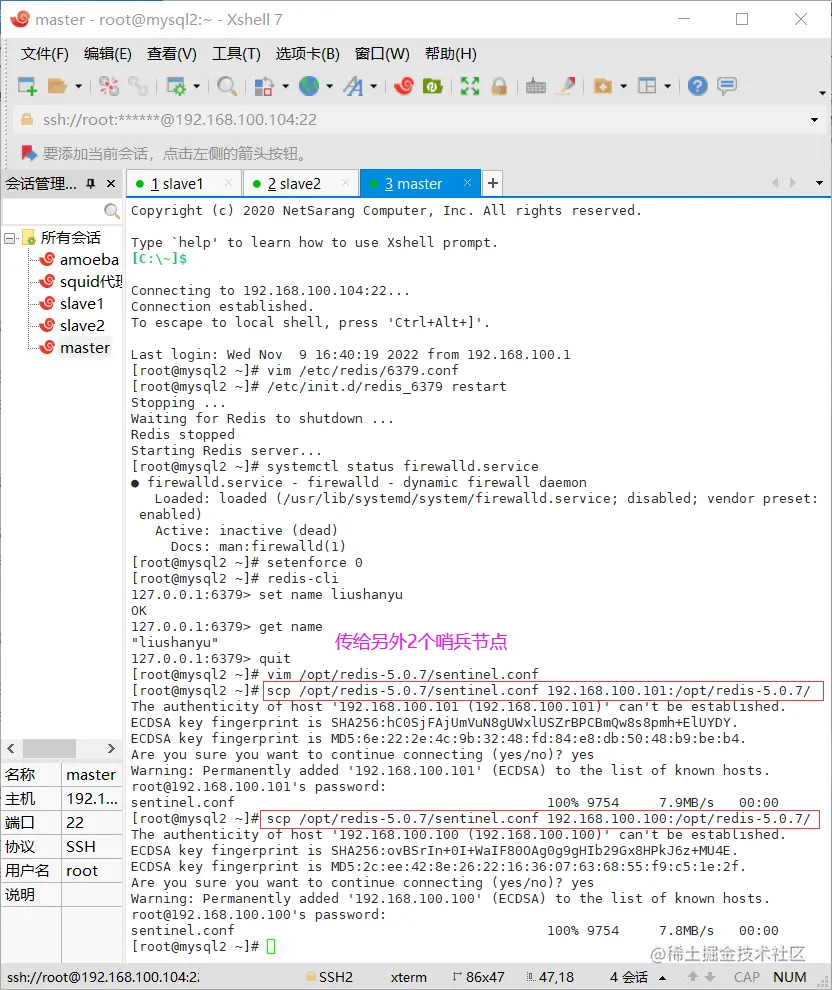
Task: Click the ssh address bar field
Action: coord(417,119)
